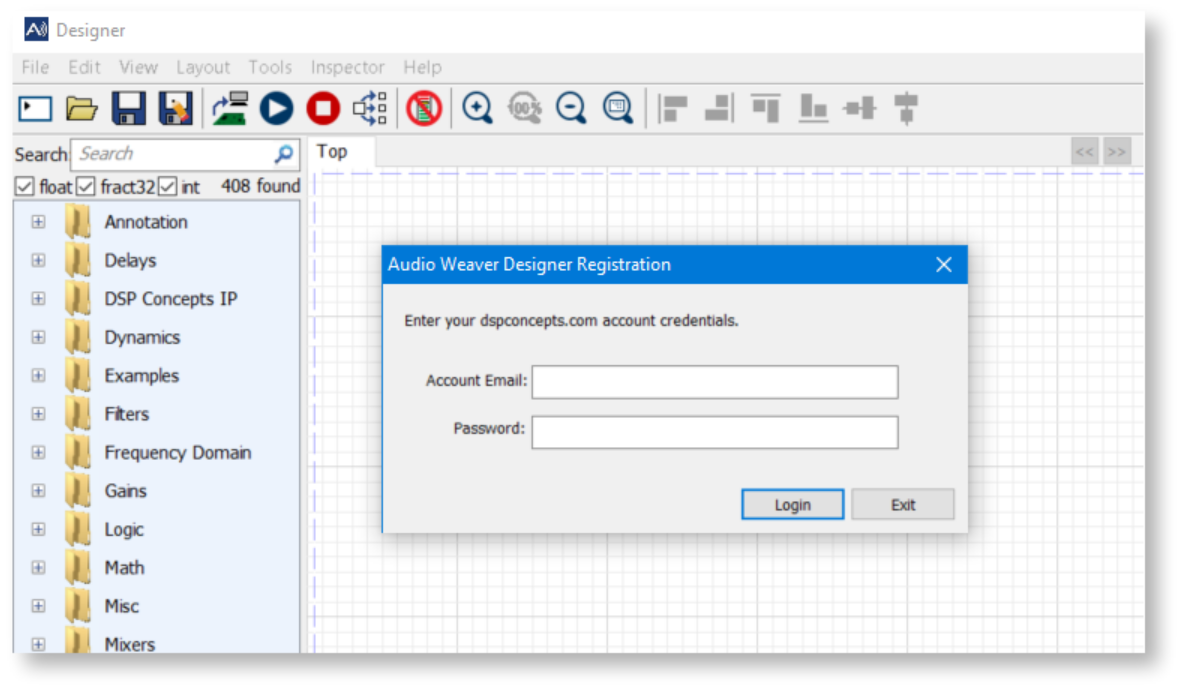Expand the Examples folder
The height and width of the screenshot is (685, 1180).
pos(38,376)
